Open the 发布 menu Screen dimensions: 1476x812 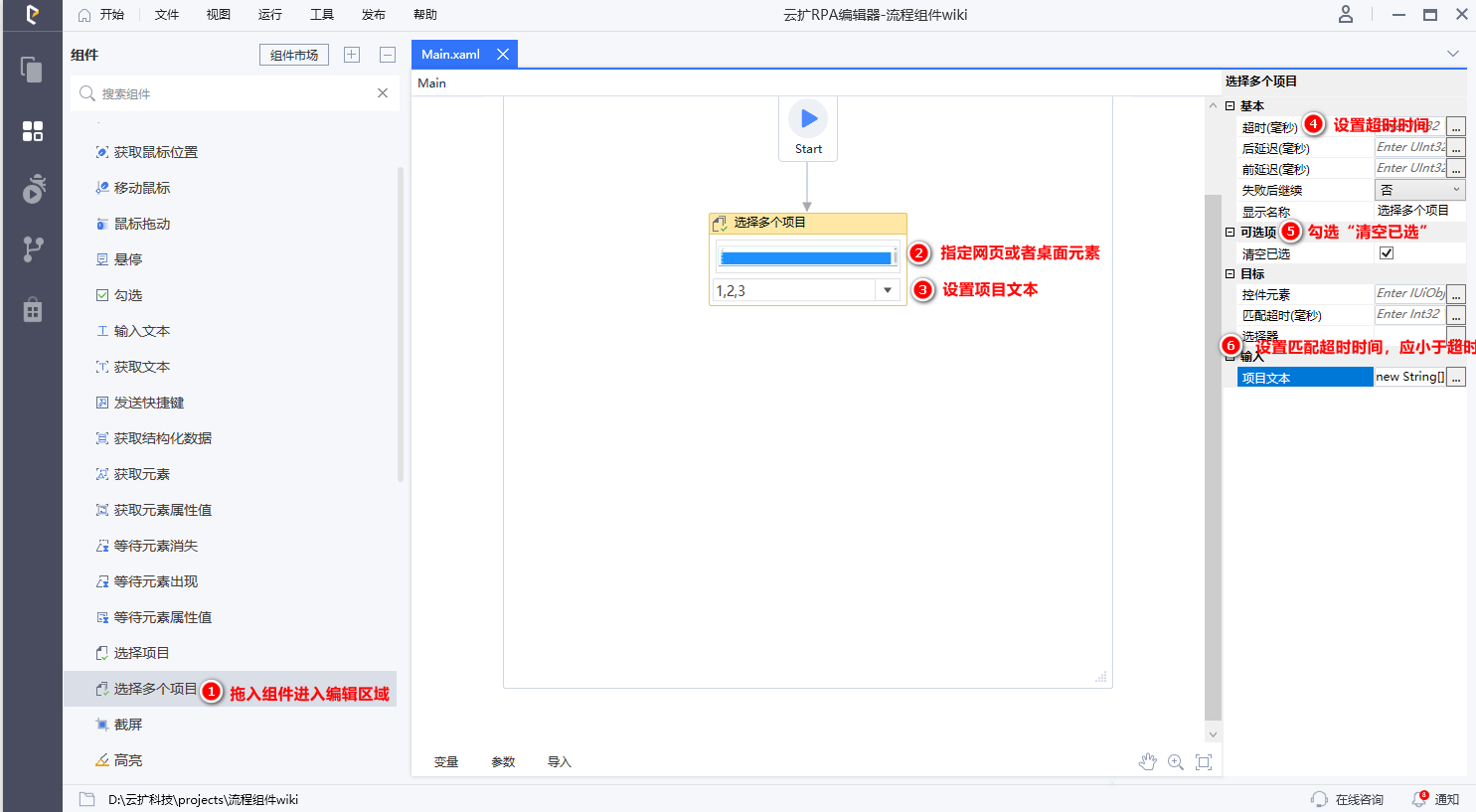click(374, 14)
